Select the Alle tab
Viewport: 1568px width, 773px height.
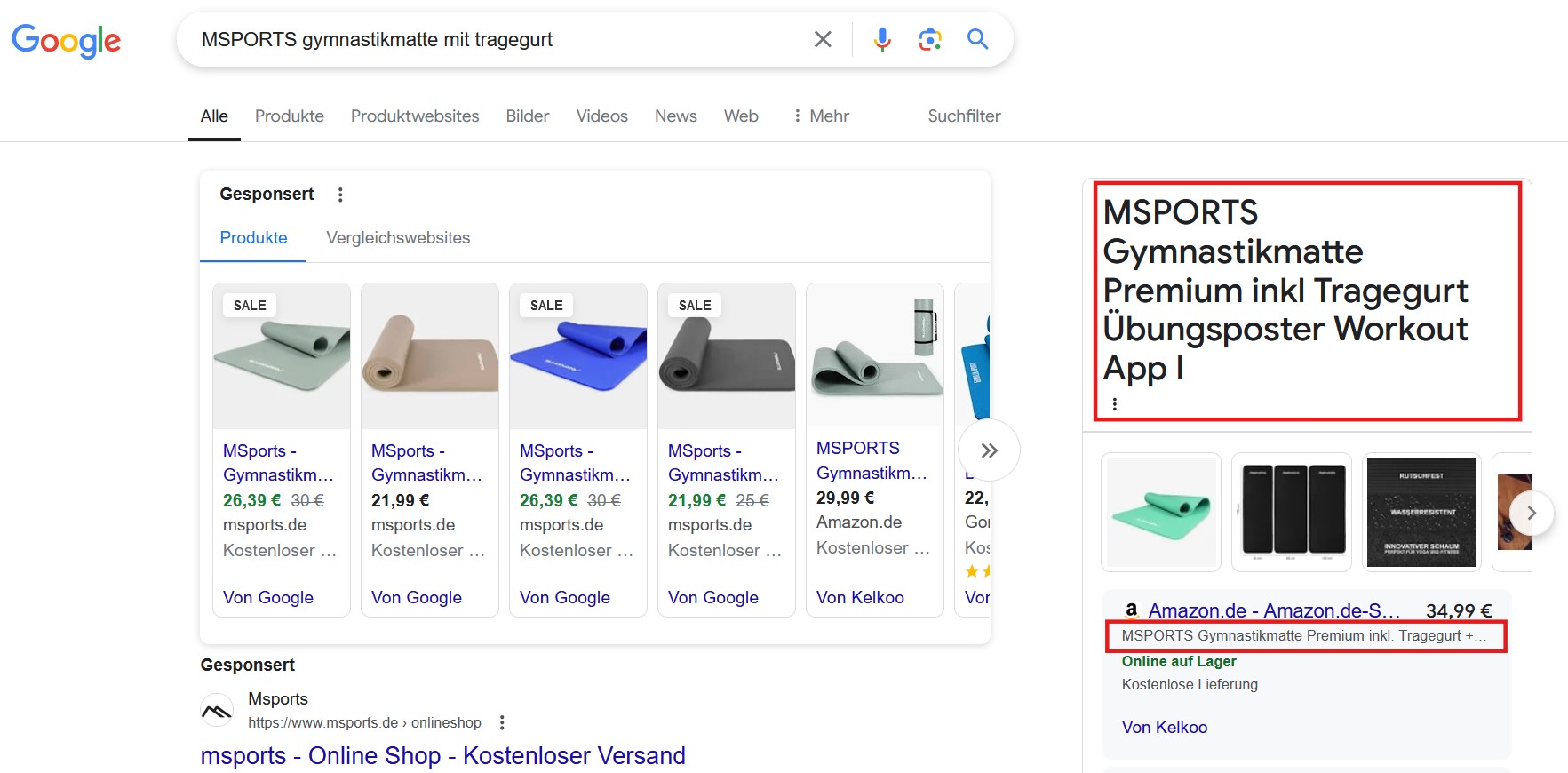(x=214, y=116)
